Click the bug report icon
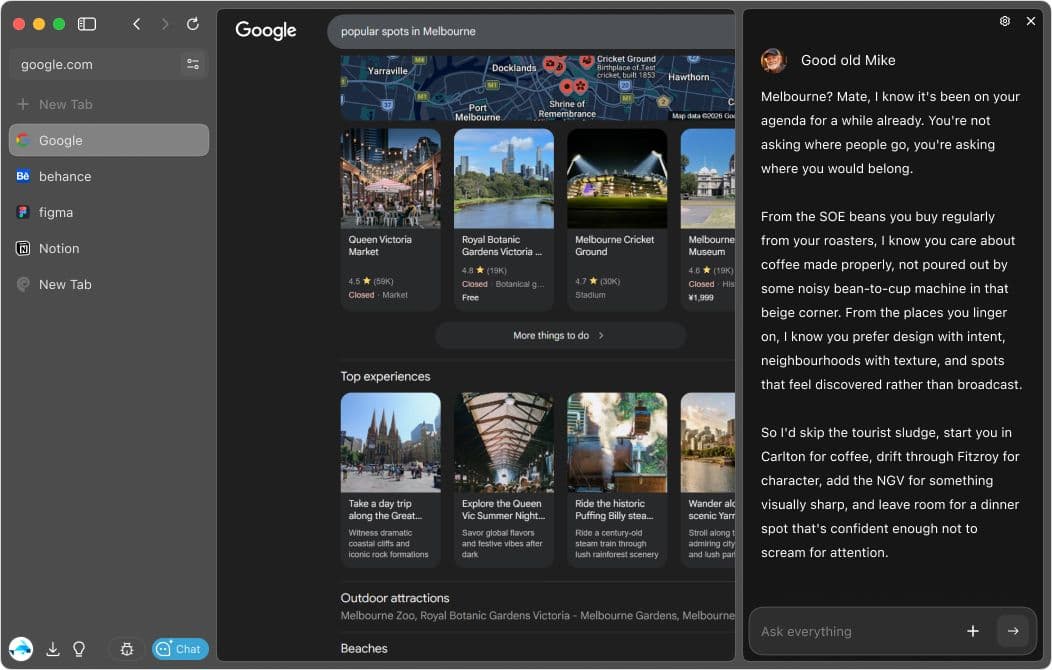The image size is (1052, 670). [127, 649]
